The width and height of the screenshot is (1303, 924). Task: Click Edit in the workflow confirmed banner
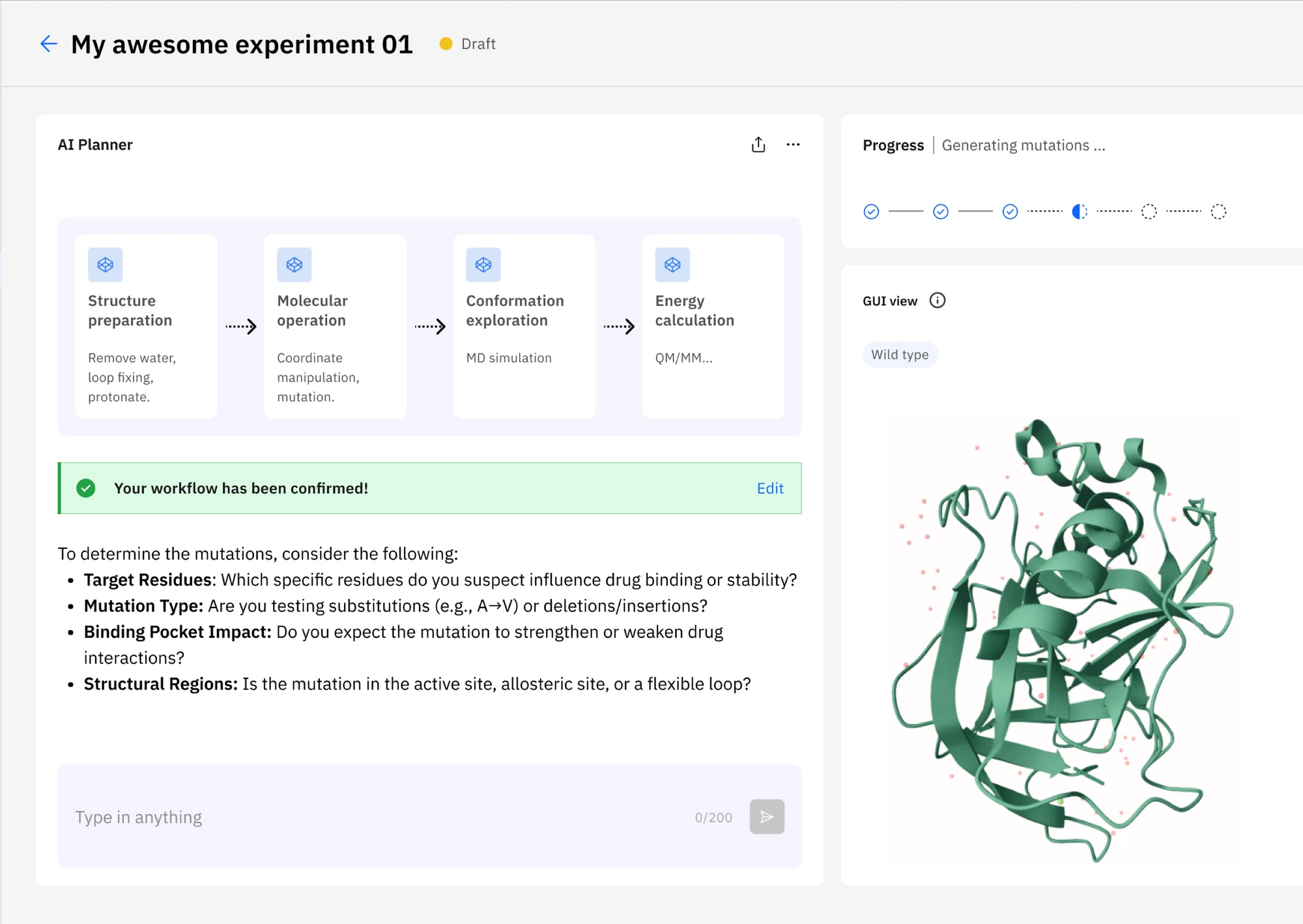pos(770,488)
